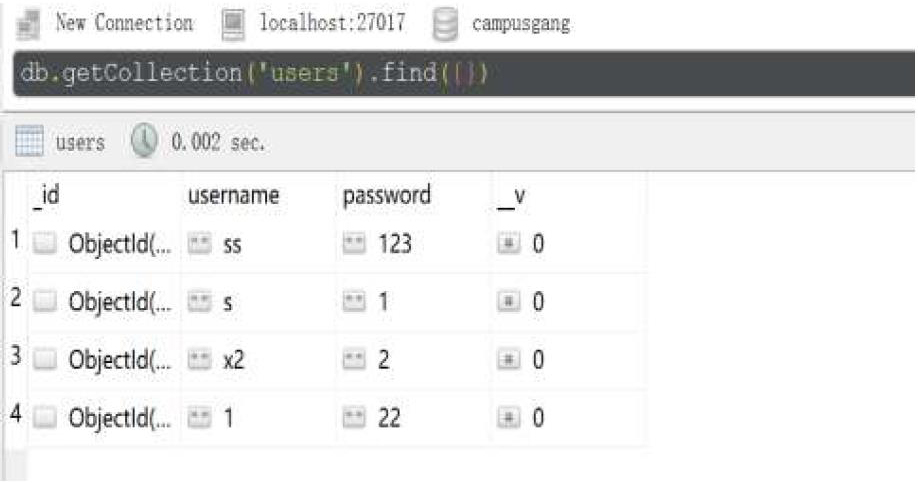Click the number type icon in row 1 __v
918x483 pixels.
508,244
